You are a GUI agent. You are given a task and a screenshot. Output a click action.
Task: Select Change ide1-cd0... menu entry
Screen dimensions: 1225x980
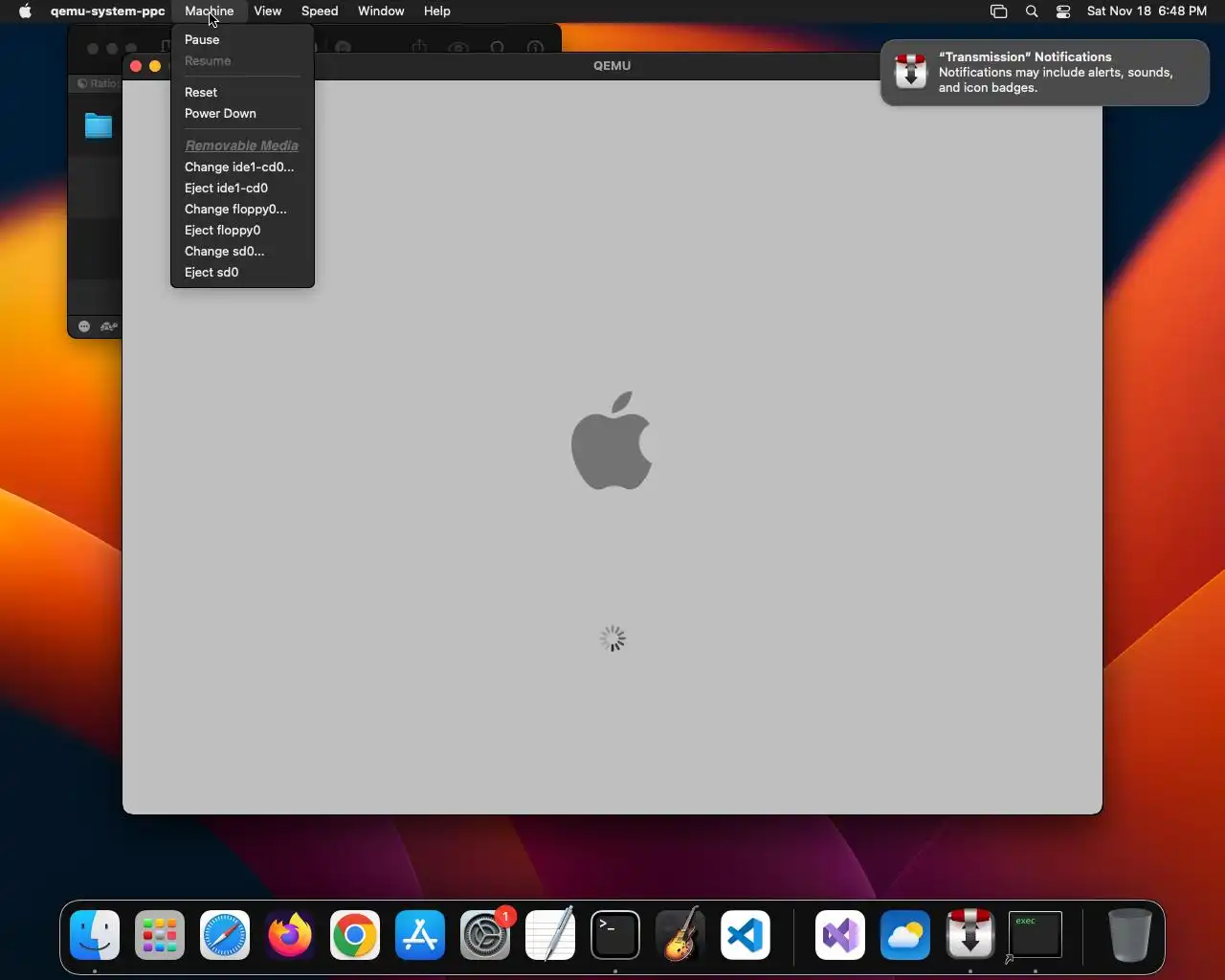(242, 167)
